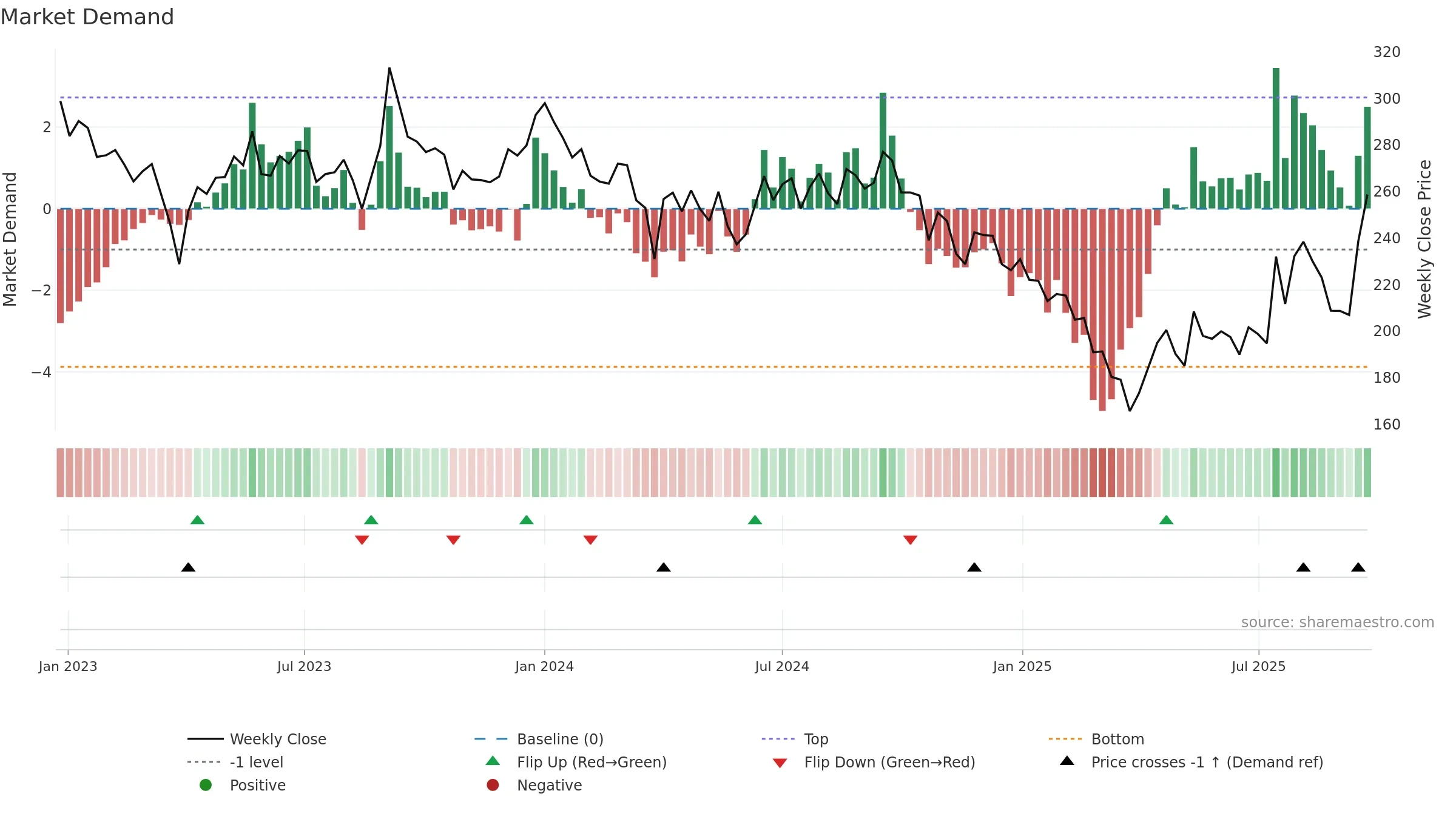Click the Top legend label

pos(816,739)
